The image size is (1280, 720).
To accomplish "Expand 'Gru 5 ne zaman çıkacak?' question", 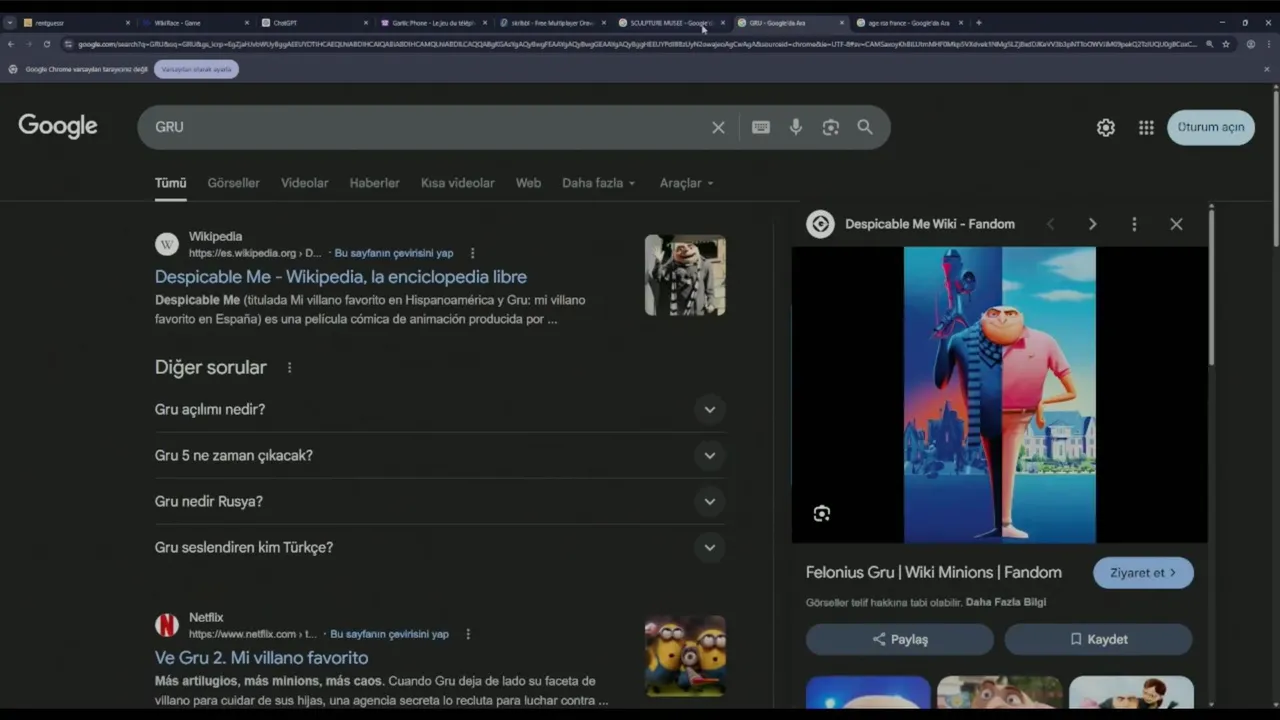I will click(x=440, y=455).
